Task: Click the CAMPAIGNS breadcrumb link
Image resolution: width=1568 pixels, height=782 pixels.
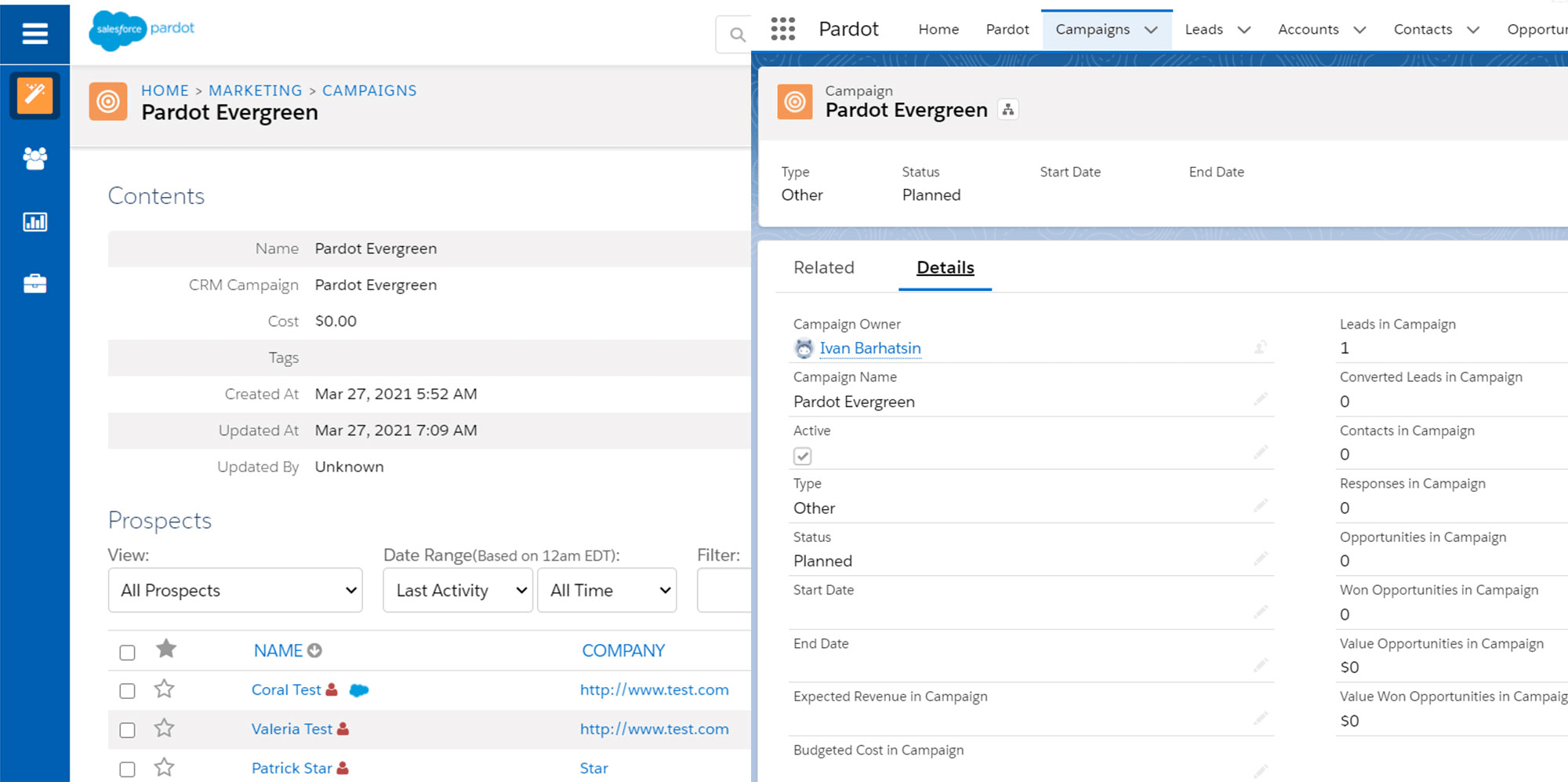Action: tap(369, 90)
